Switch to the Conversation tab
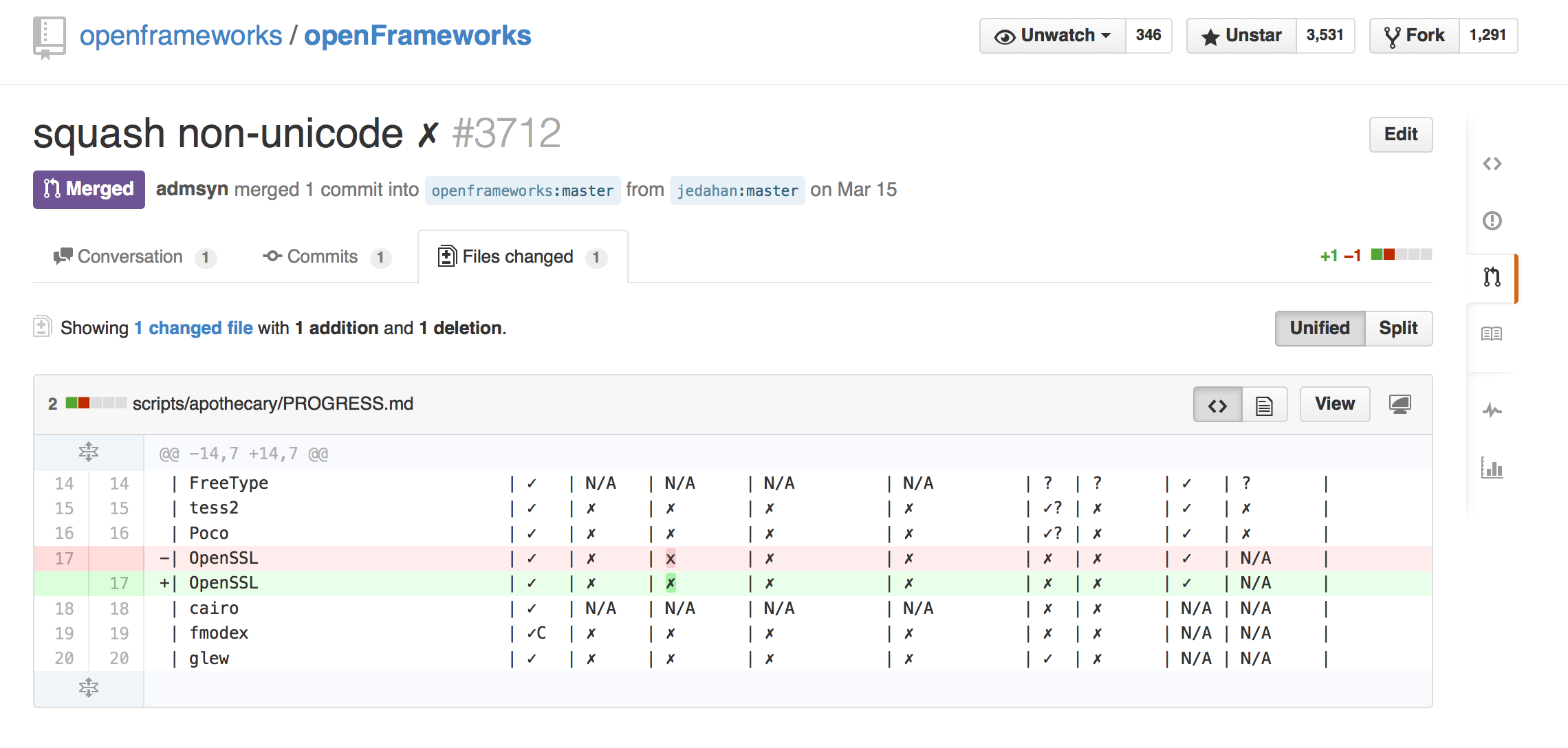Screen dimensions: 1568x748 coord(135,257)
